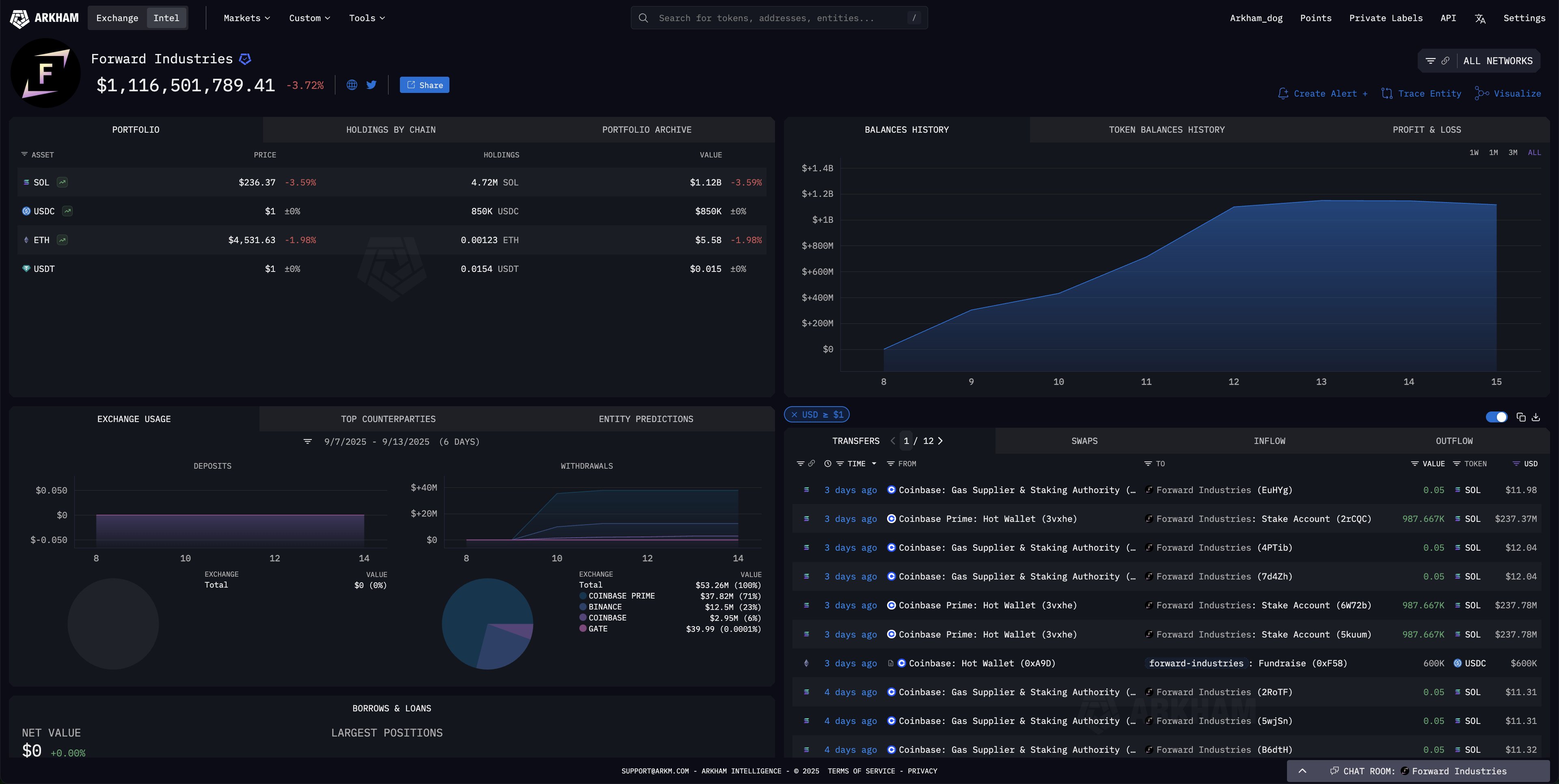Click the download transfers icon
The height and width of the screenshot is (784, 1559).
(1536, 417)
